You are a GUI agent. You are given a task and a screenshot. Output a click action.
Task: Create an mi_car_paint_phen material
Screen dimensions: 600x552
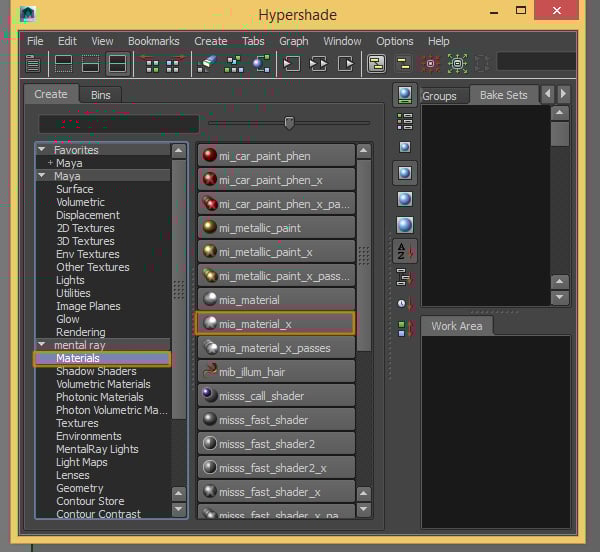tap(276, 156)
